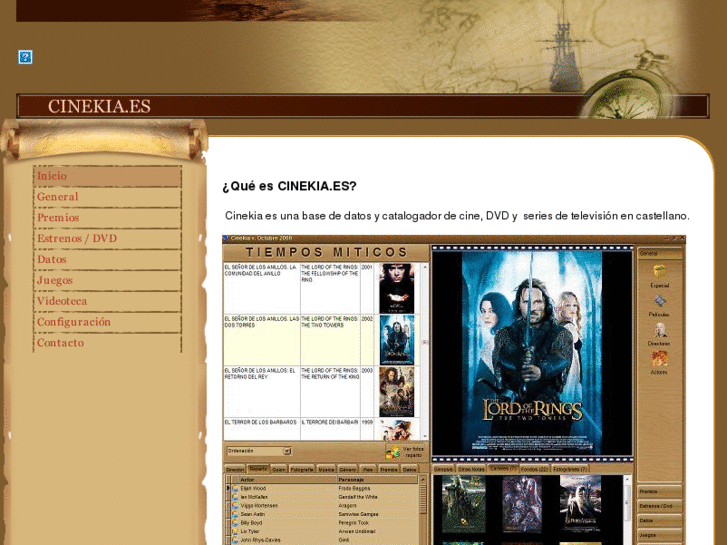Click the 'Actor' column header
Screen dimensions: 727x545
[x=288, y=480]
